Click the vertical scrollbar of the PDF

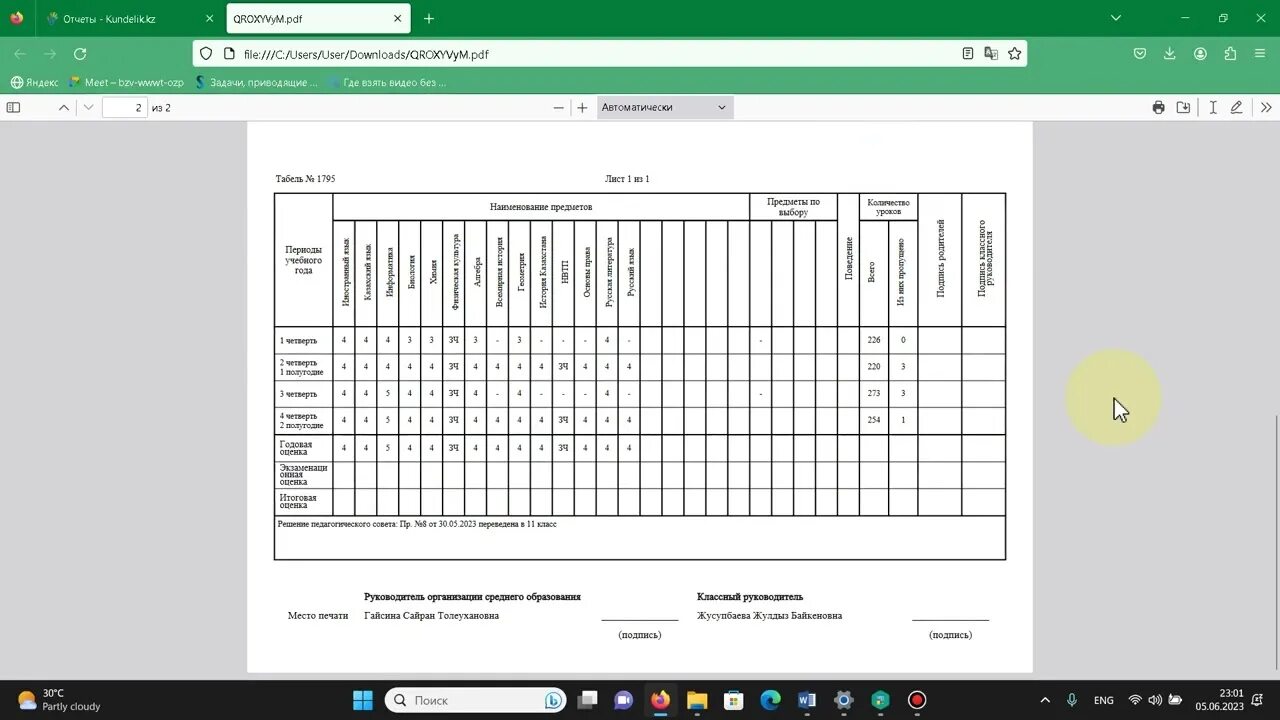click(x=1275, y=541)
